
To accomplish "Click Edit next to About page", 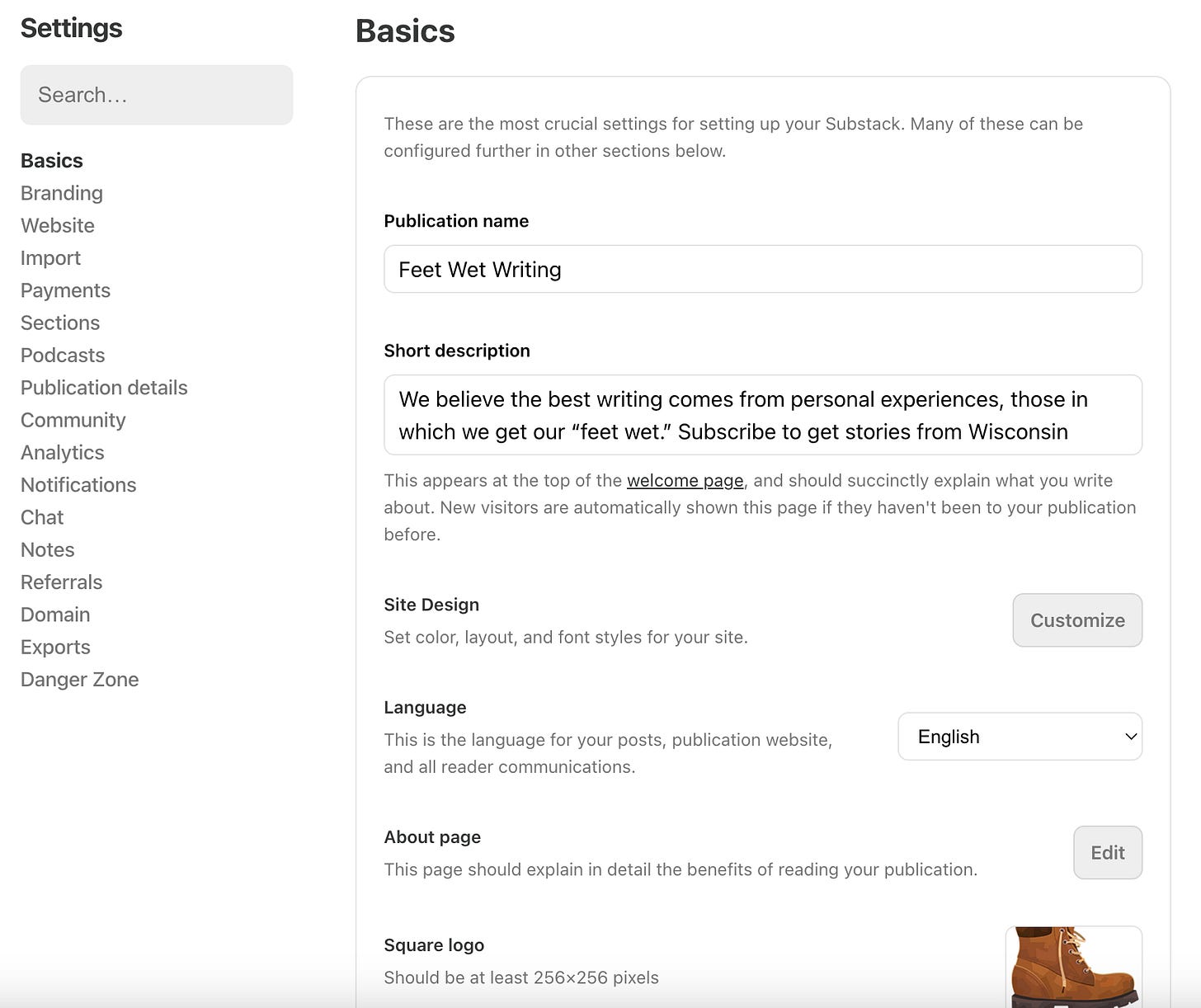I will pos(1107,852).
